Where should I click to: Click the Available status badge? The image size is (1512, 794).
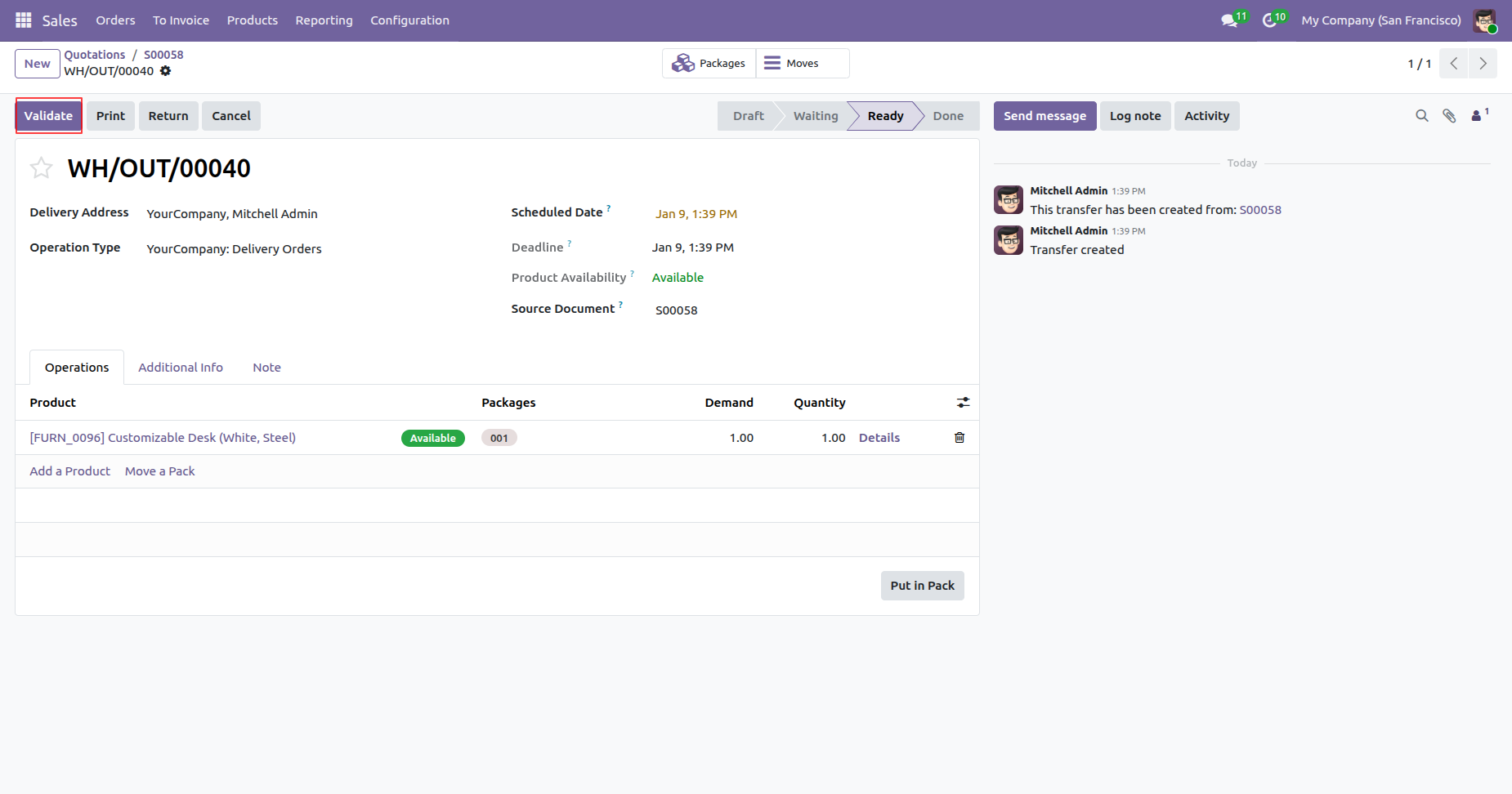433,438
